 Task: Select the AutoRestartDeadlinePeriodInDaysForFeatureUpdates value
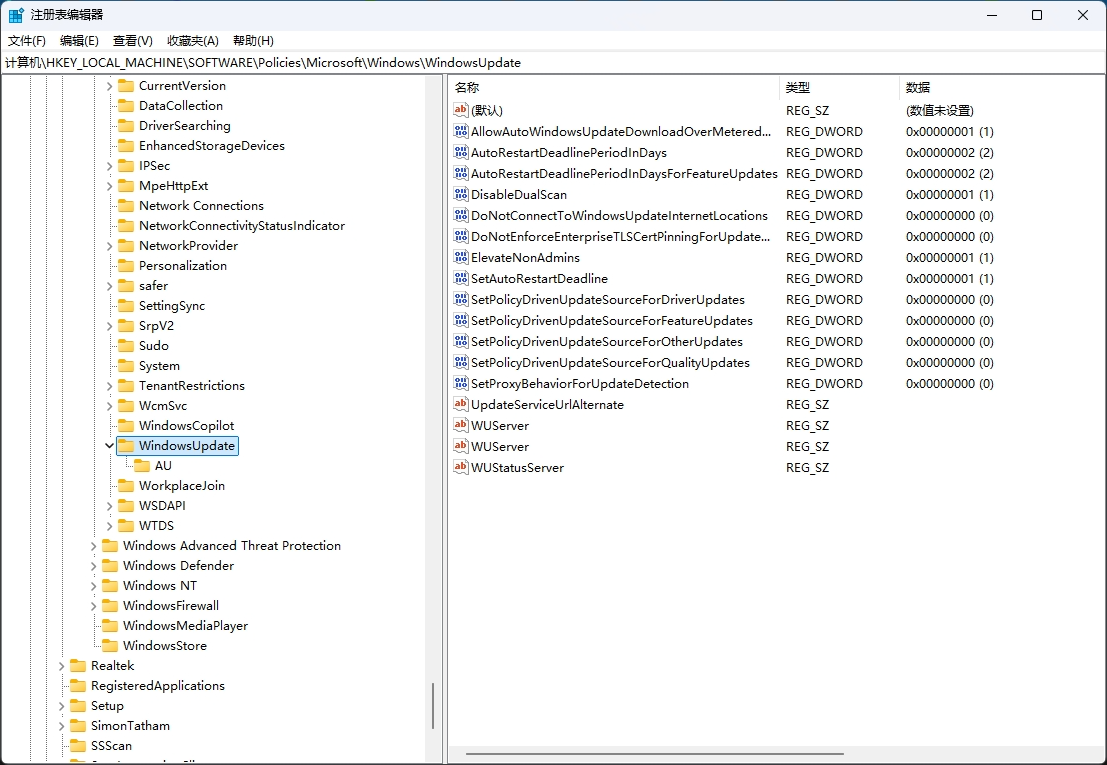coord(624,174)
